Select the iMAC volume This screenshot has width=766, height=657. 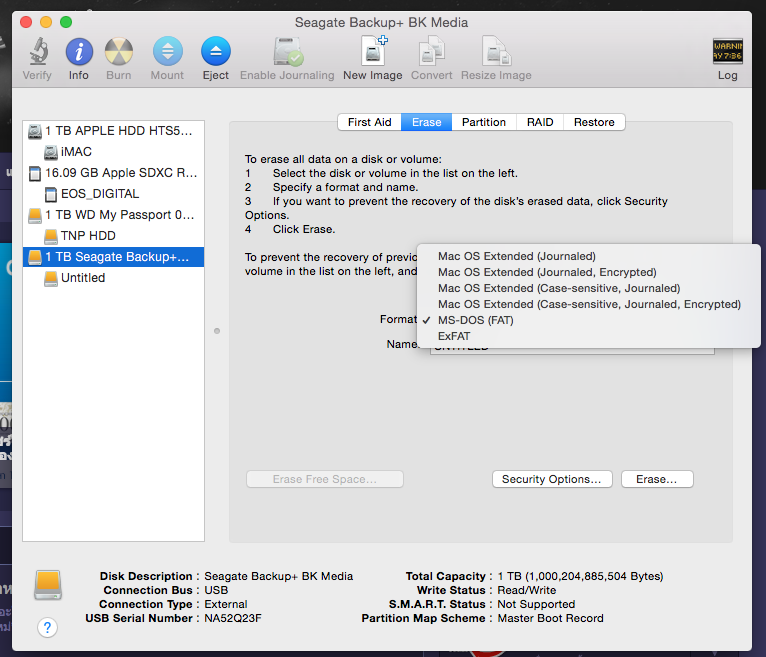click(x=113, y=152)
